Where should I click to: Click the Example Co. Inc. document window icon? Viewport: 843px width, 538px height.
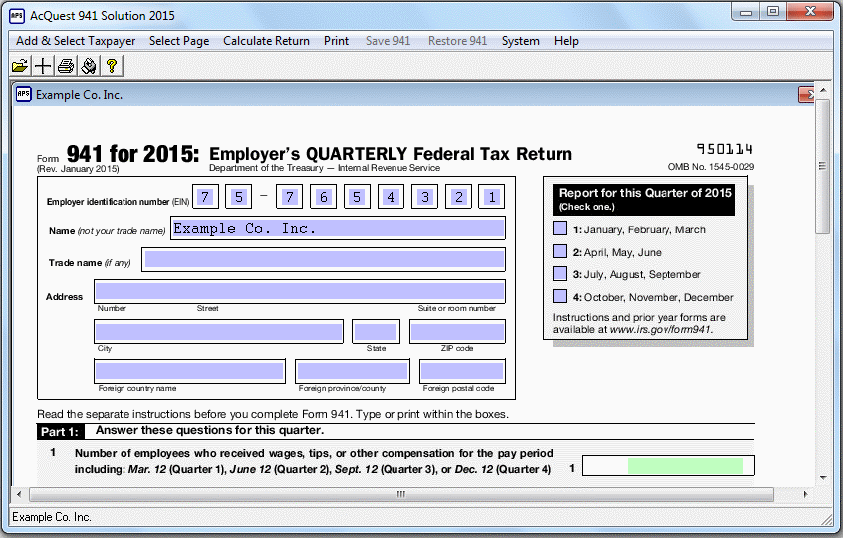point(24,94)
